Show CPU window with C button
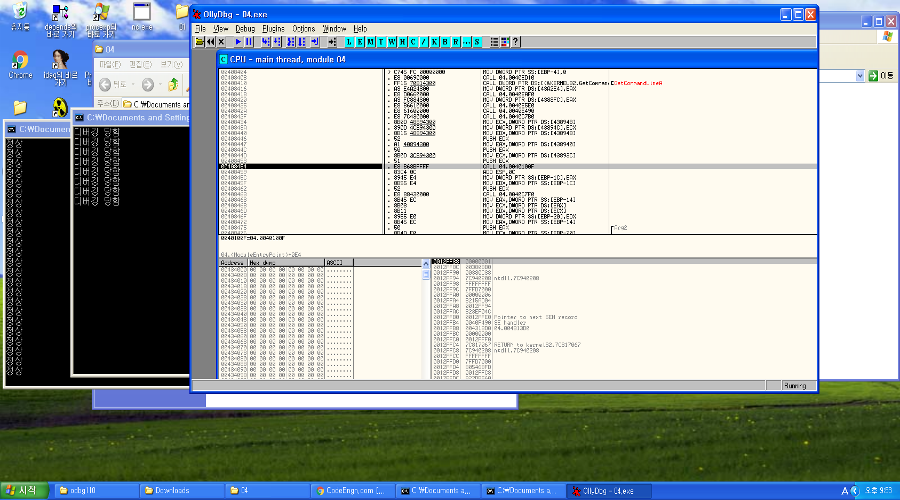 (413, 42)
